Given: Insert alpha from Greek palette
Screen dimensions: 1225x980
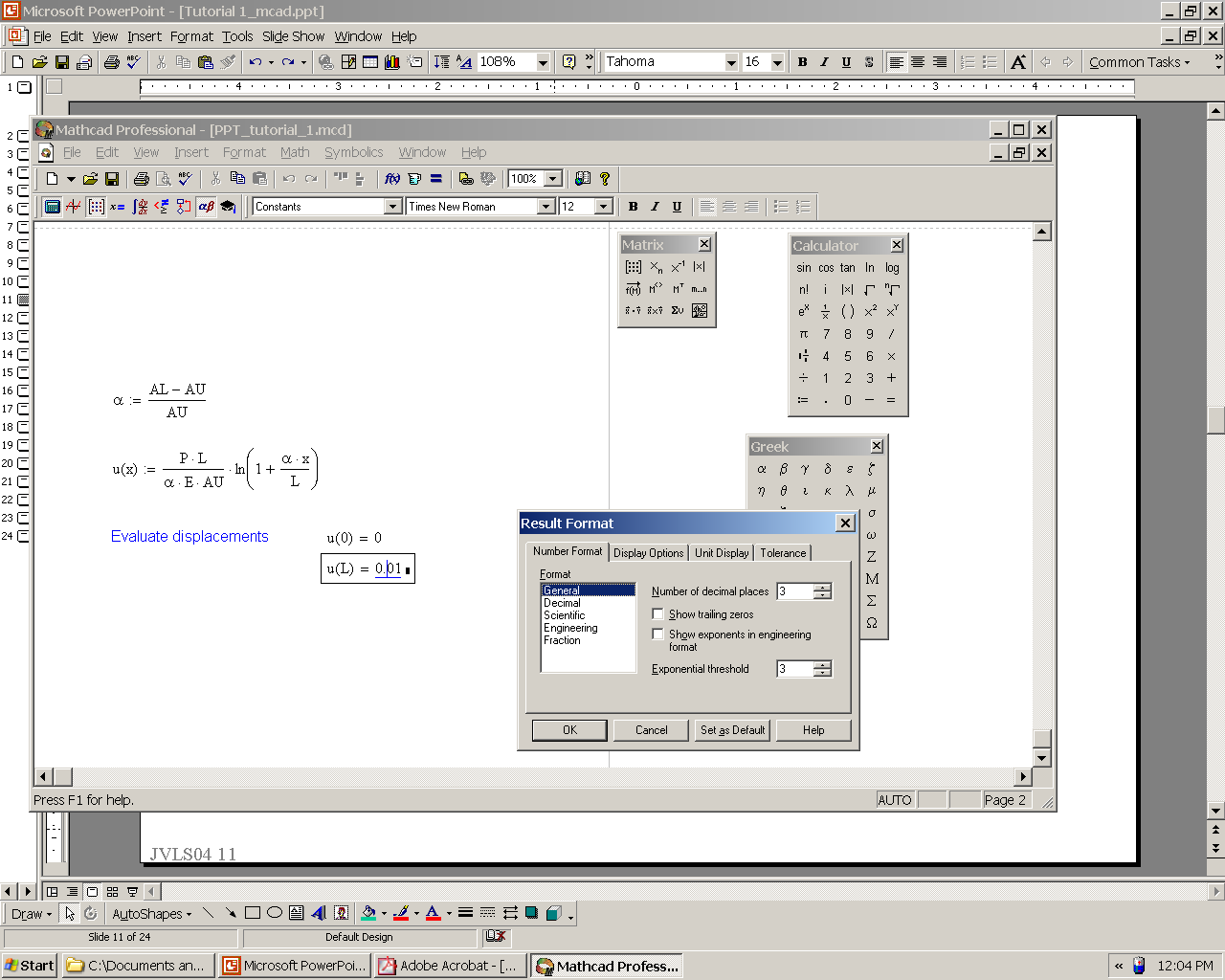Looking at the screenshot, I should 762,469.
